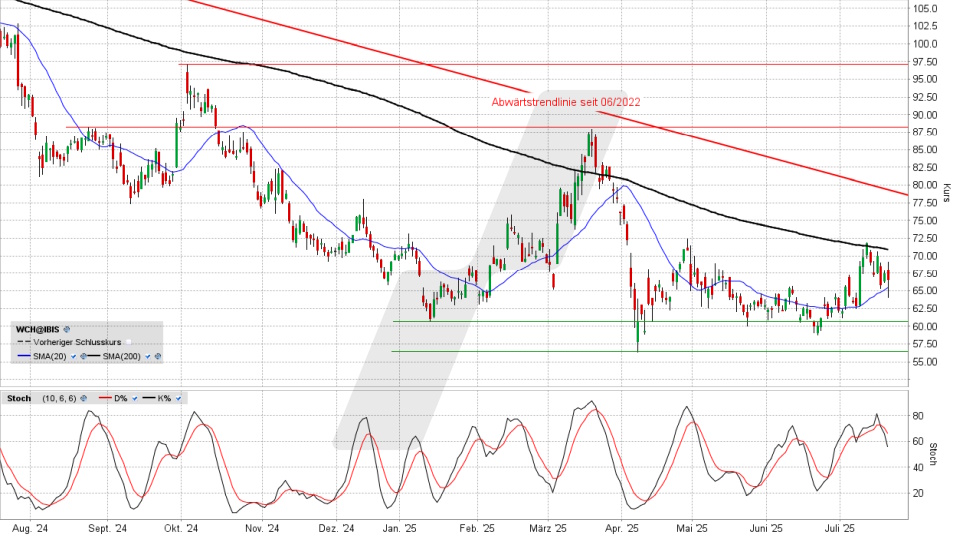Click the D% legend label
The image size is (960, 540).
tap(121, 398)
